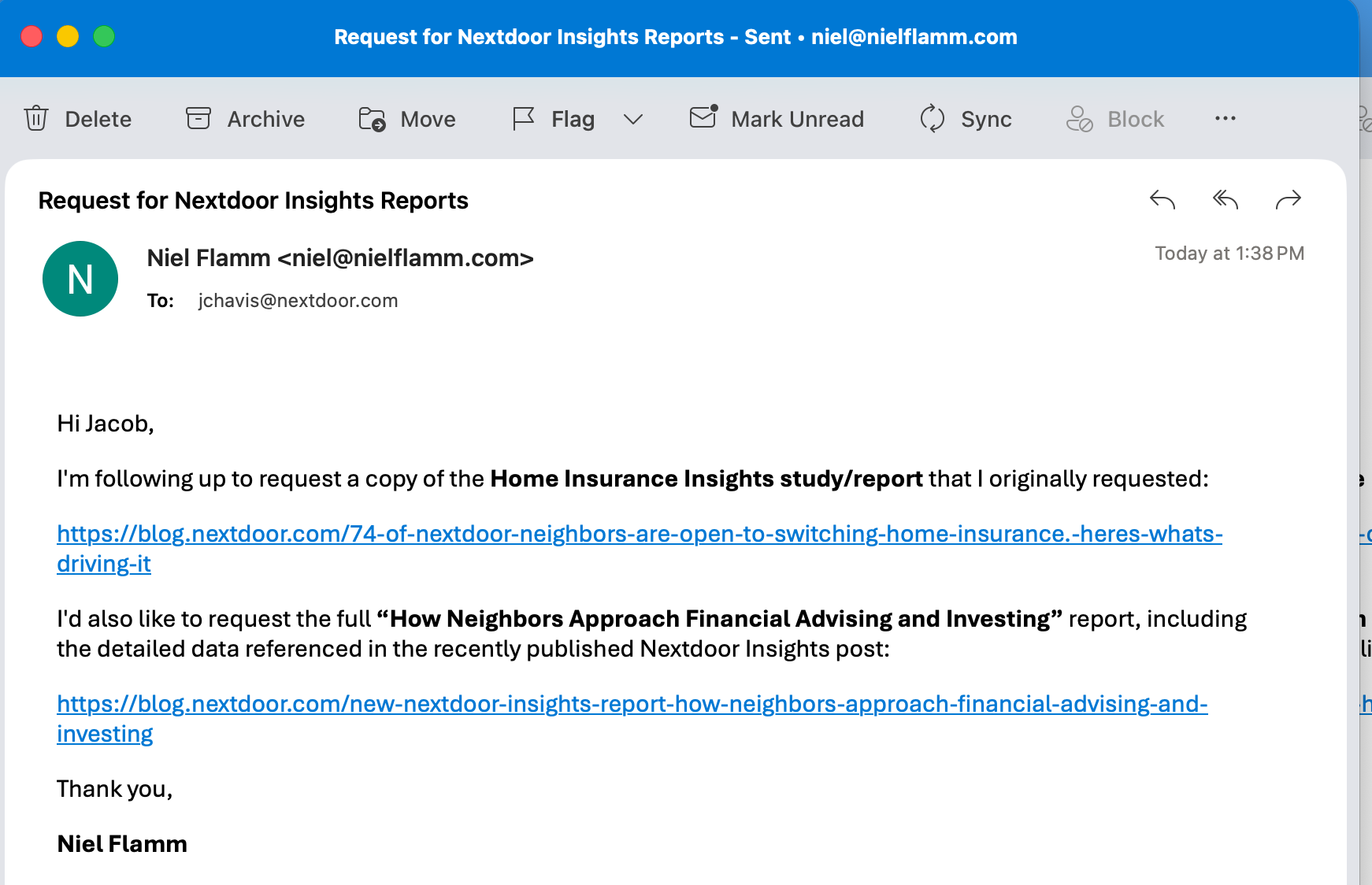The image size is (1372, 885).
Task: Minimize the window with yellow button
Action: point(68,36)
